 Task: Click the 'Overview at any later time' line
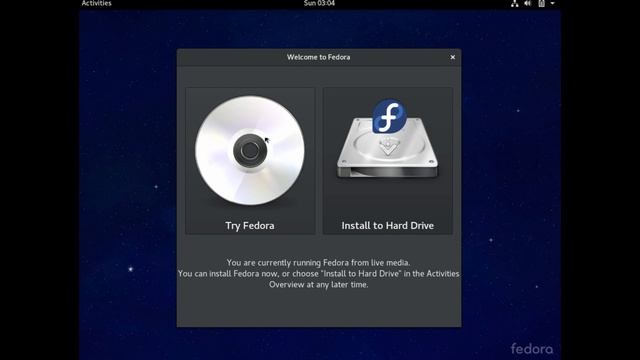(319, 284)
